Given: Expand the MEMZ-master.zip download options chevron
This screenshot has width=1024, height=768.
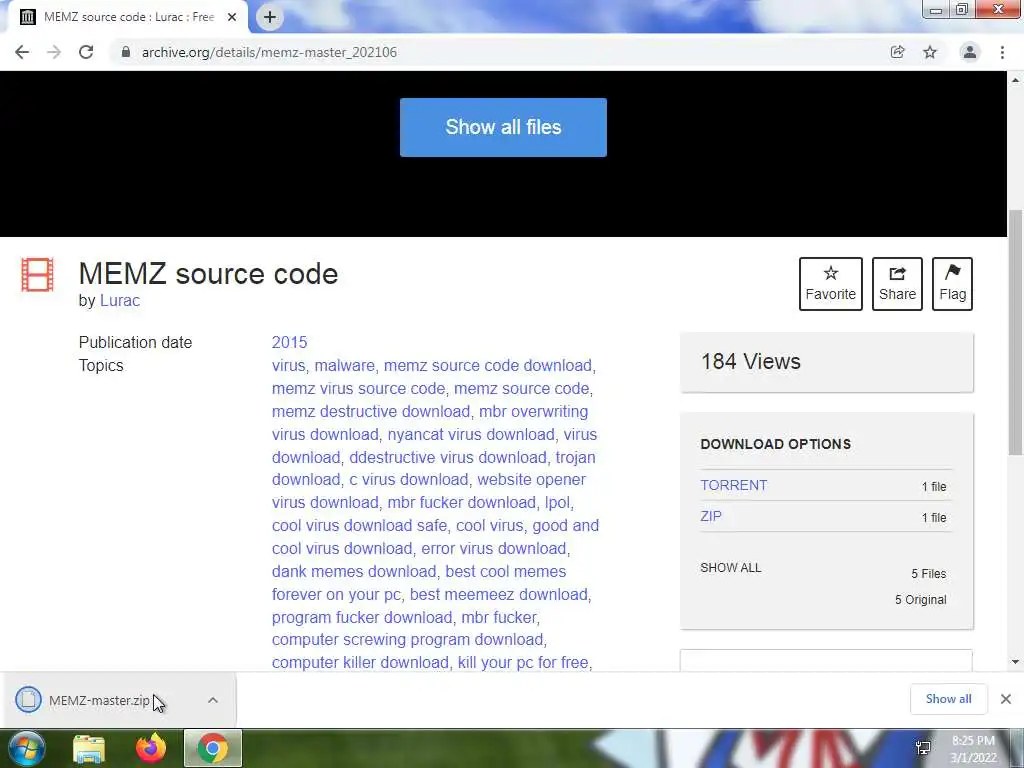Looking at the screenshot, I should (x=213, y=700).
